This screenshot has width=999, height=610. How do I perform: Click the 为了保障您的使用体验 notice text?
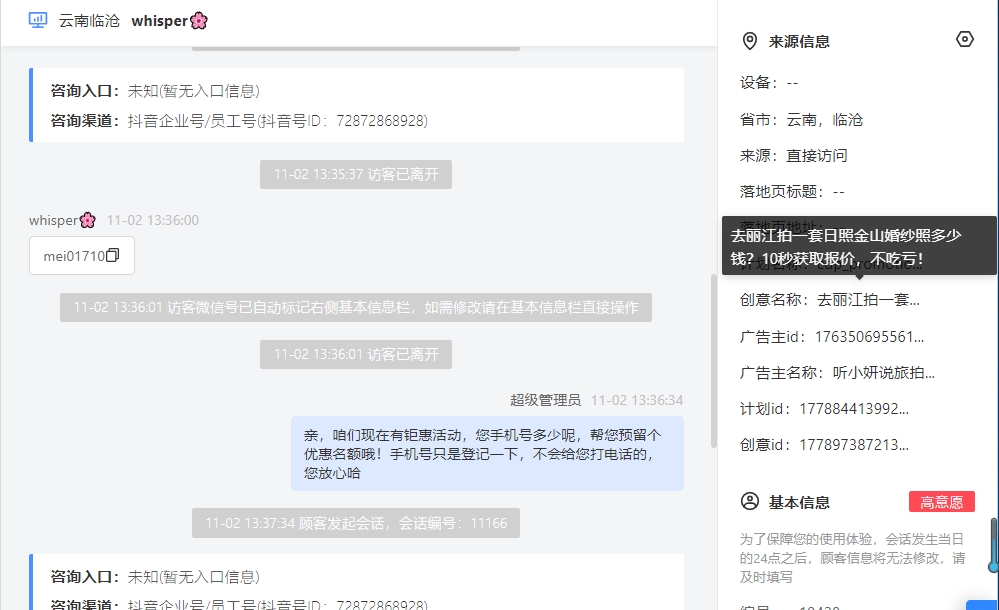(852, 558)
